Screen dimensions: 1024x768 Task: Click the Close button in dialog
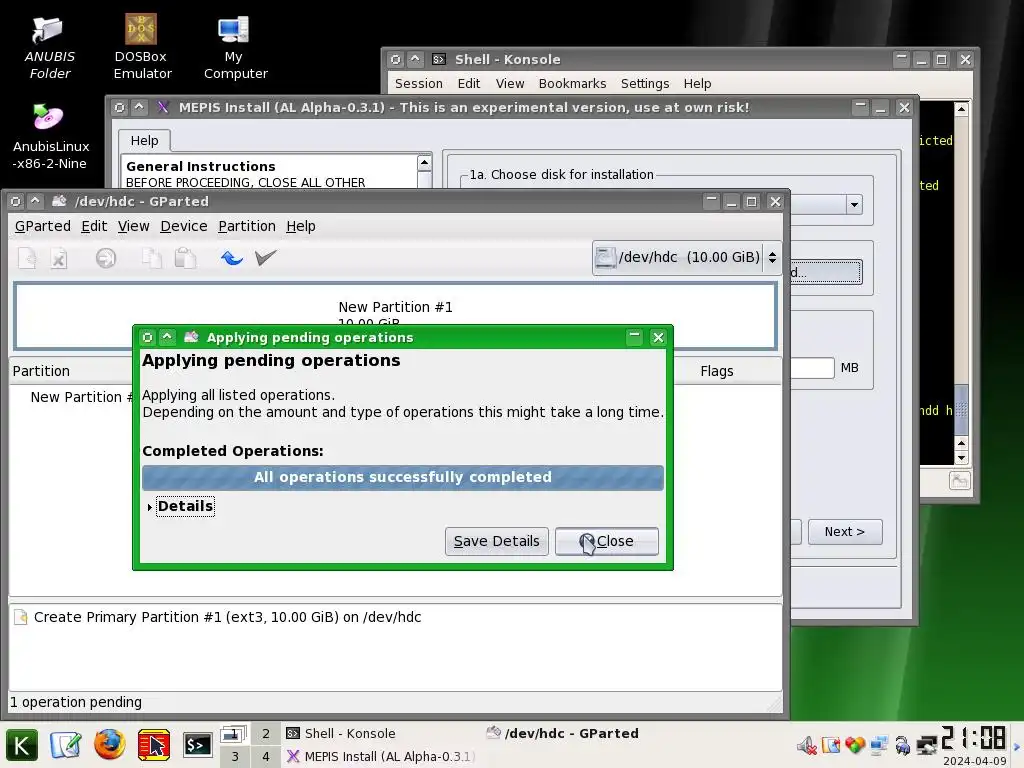pyautogui.click(x=607, y=541)
